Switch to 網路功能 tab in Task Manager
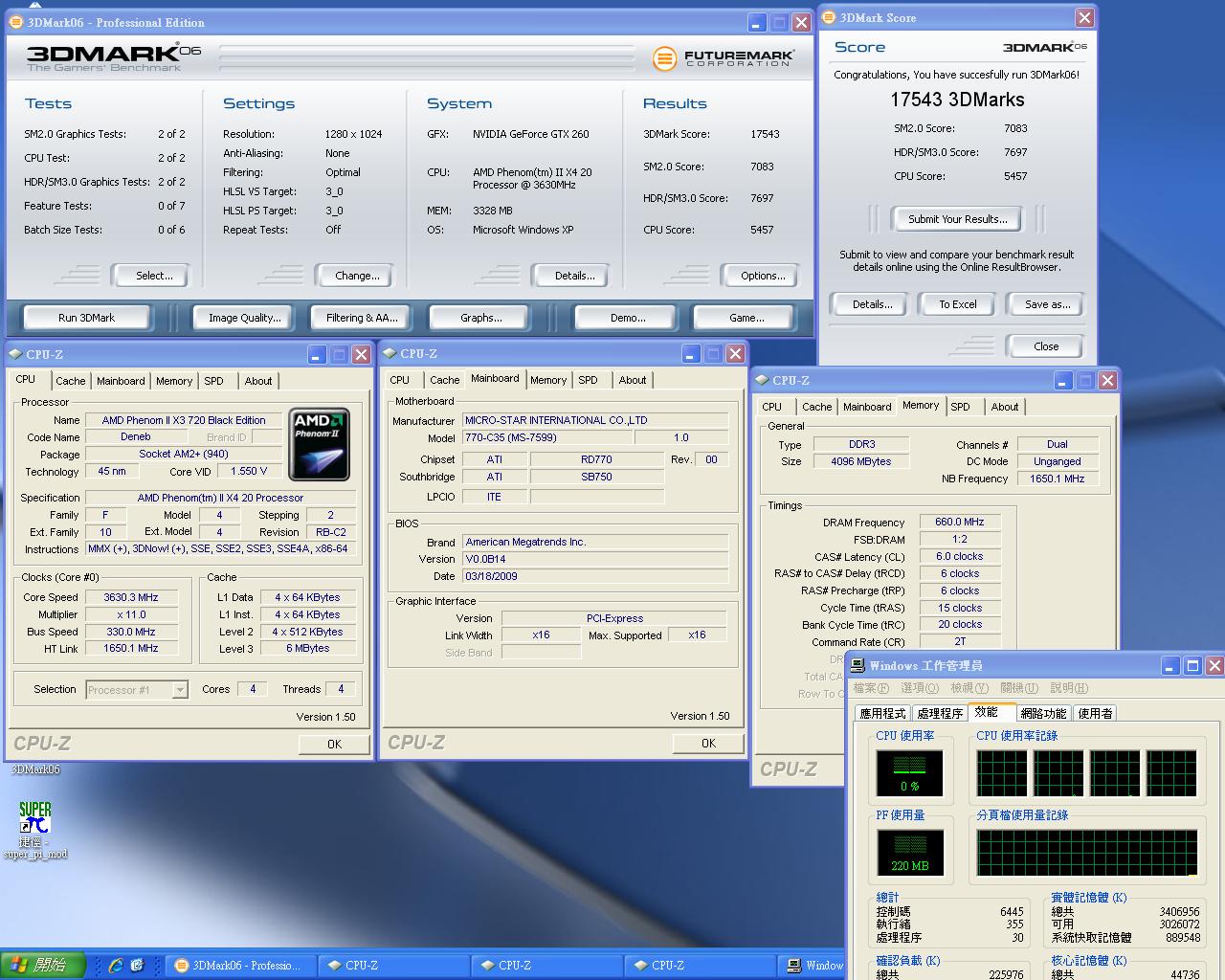This screenshot has height=980, width=1225. tap(1043, 713)
